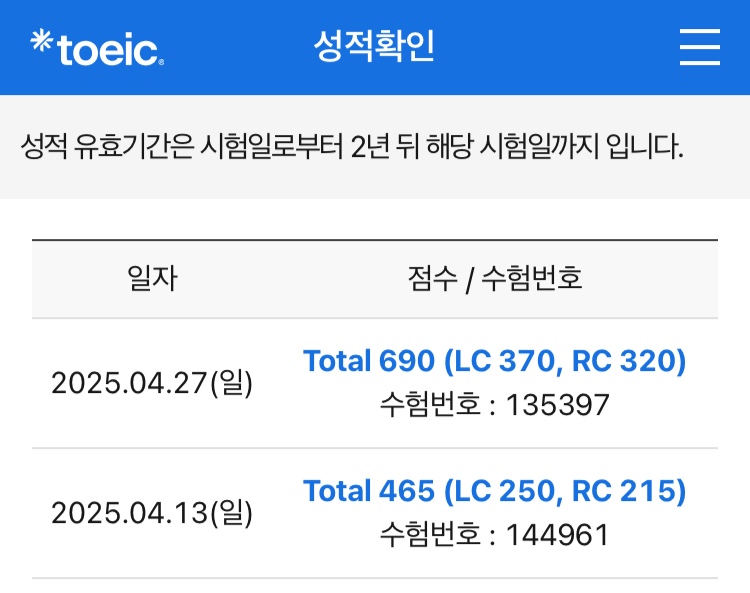This screenshot has height=593, width=750.
Task: Open the hamburger menu icon
Action: (700, 47)
